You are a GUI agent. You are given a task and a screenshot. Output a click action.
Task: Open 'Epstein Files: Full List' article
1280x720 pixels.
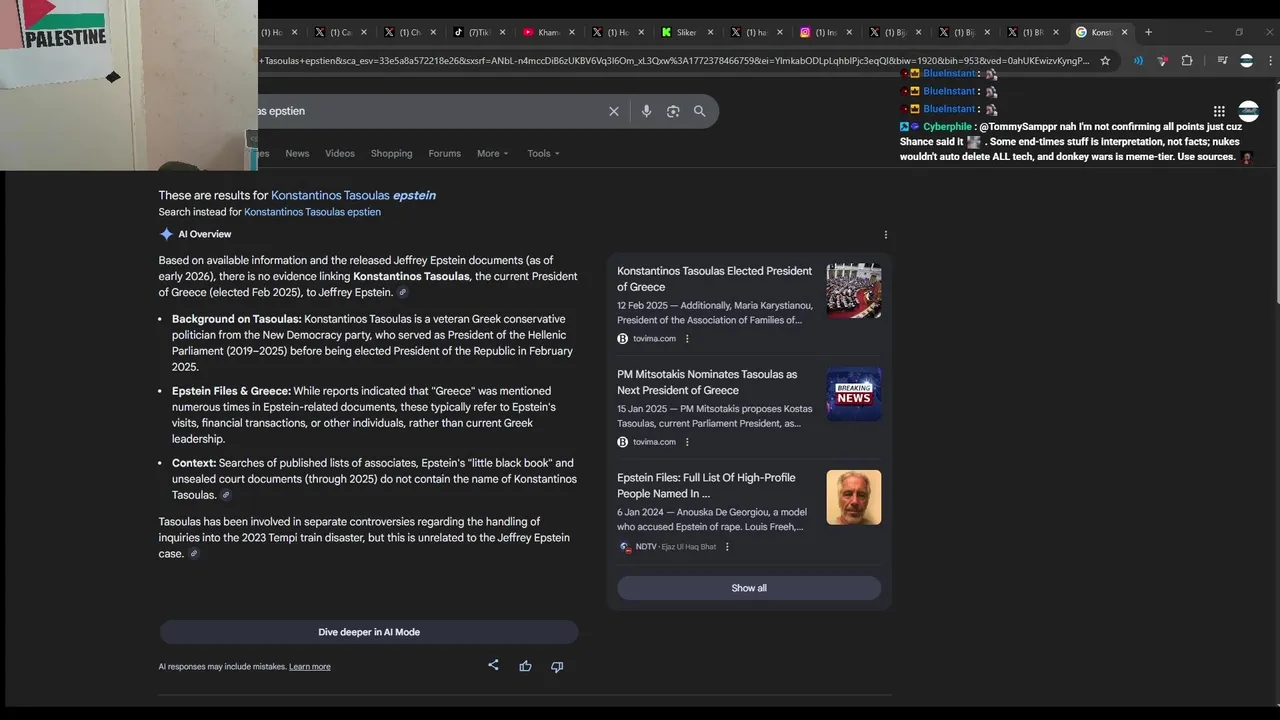(706, 485)
